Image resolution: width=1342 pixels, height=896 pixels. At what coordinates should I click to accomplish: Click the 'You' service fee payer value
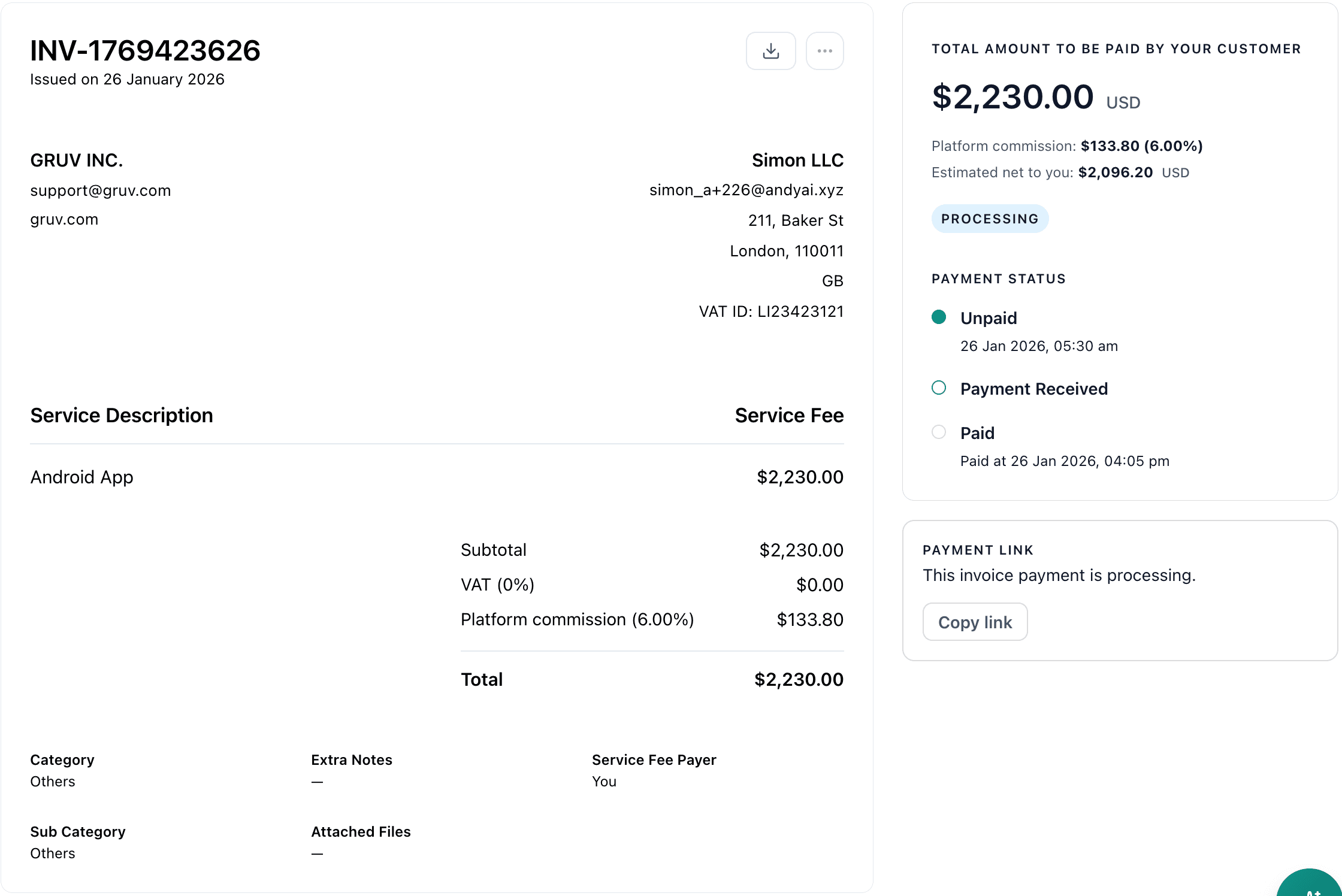[x=604, y=782]
